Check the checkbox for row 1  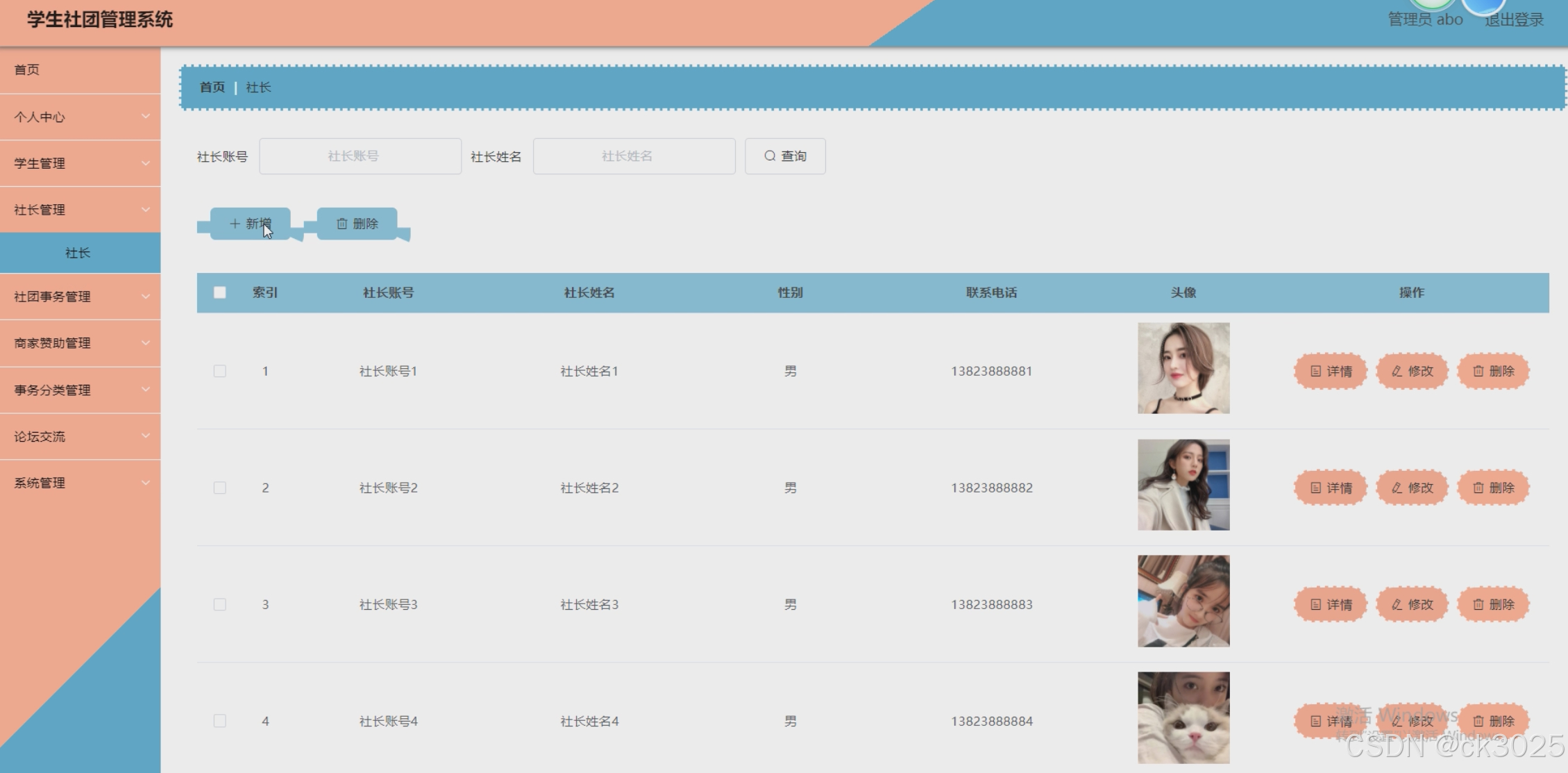click(x=220, y=372)
